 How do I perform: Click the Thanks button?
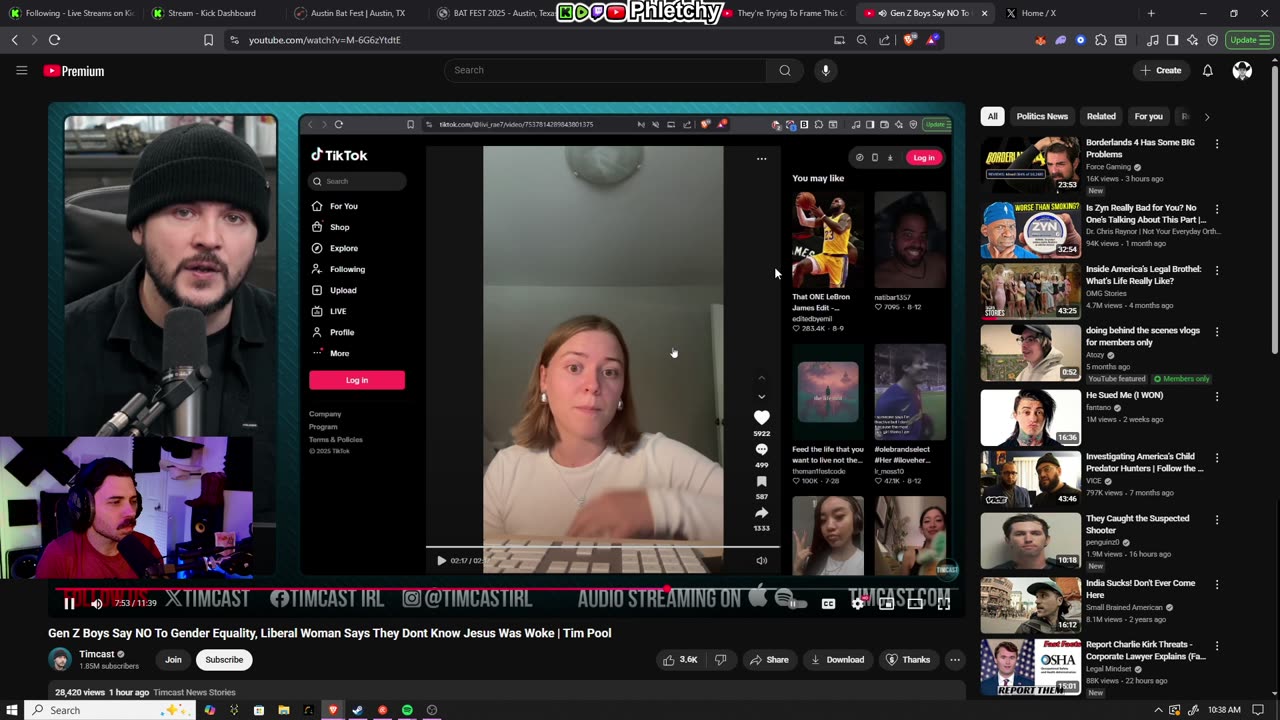point(908,660)
